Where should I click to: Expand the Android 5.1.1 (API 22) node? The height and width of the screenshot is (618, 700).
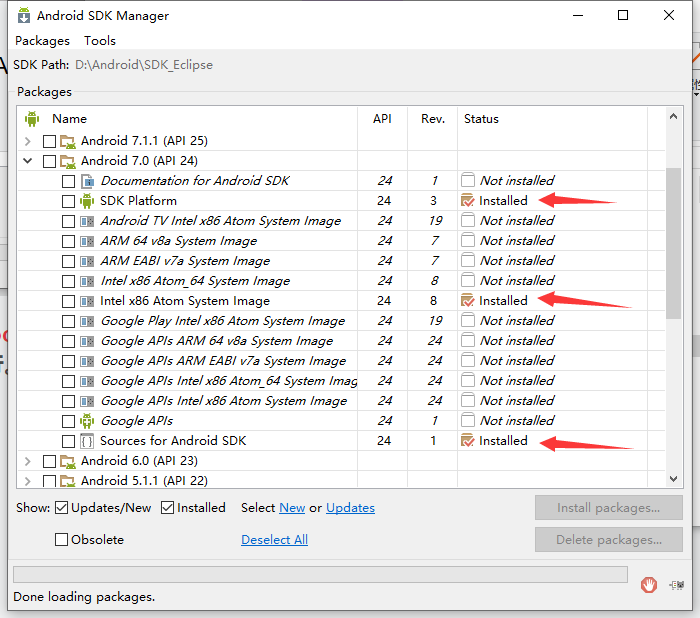28,481
